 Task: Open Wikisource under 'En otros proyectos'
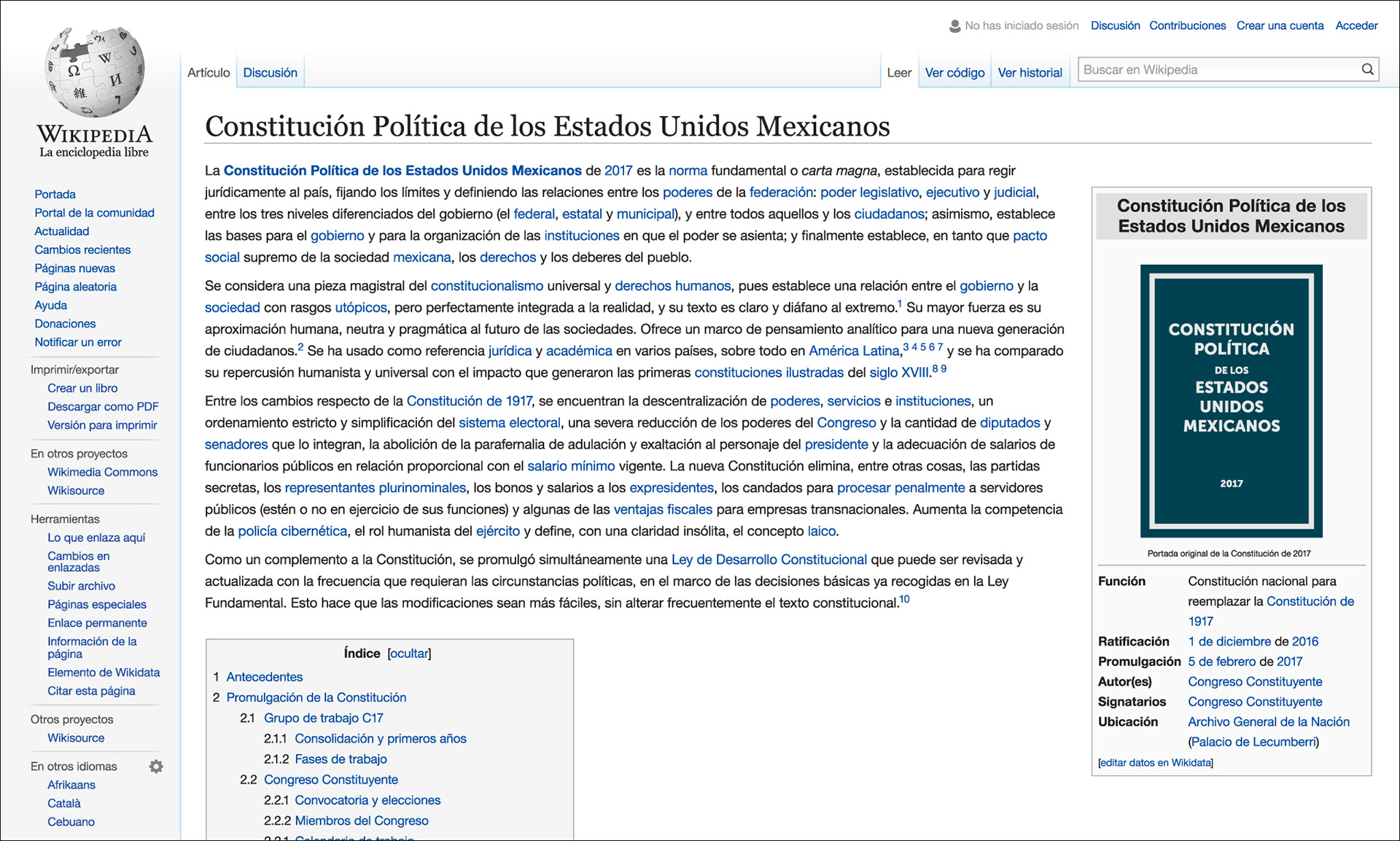pos(76,490)
